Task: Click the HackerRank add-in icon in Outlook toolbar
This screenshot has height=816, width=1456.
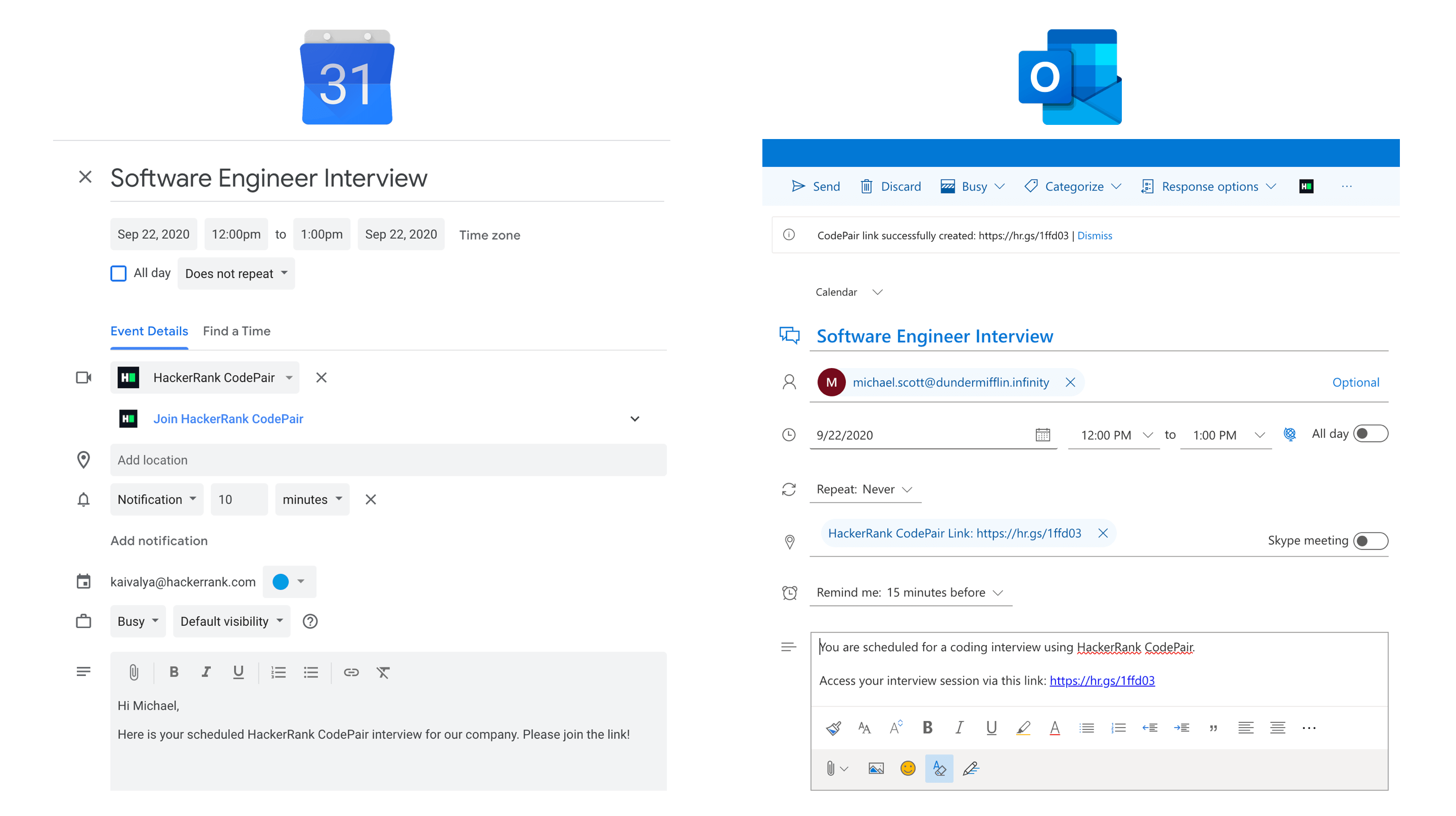Action: [1306, 187]
